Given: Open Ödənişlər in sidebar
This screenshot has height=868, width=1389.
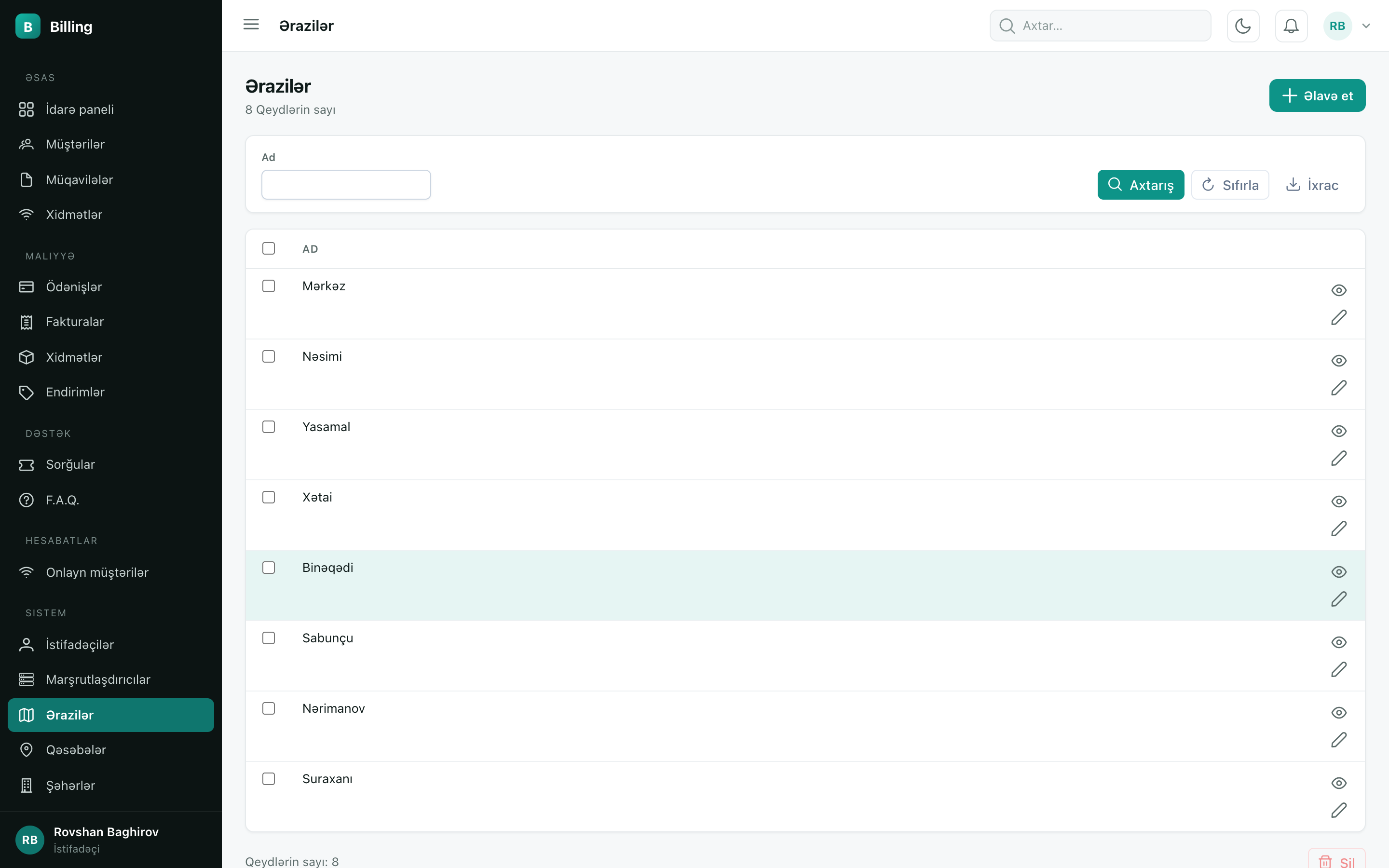Looking at the screenshot, I should coord(111,286).
